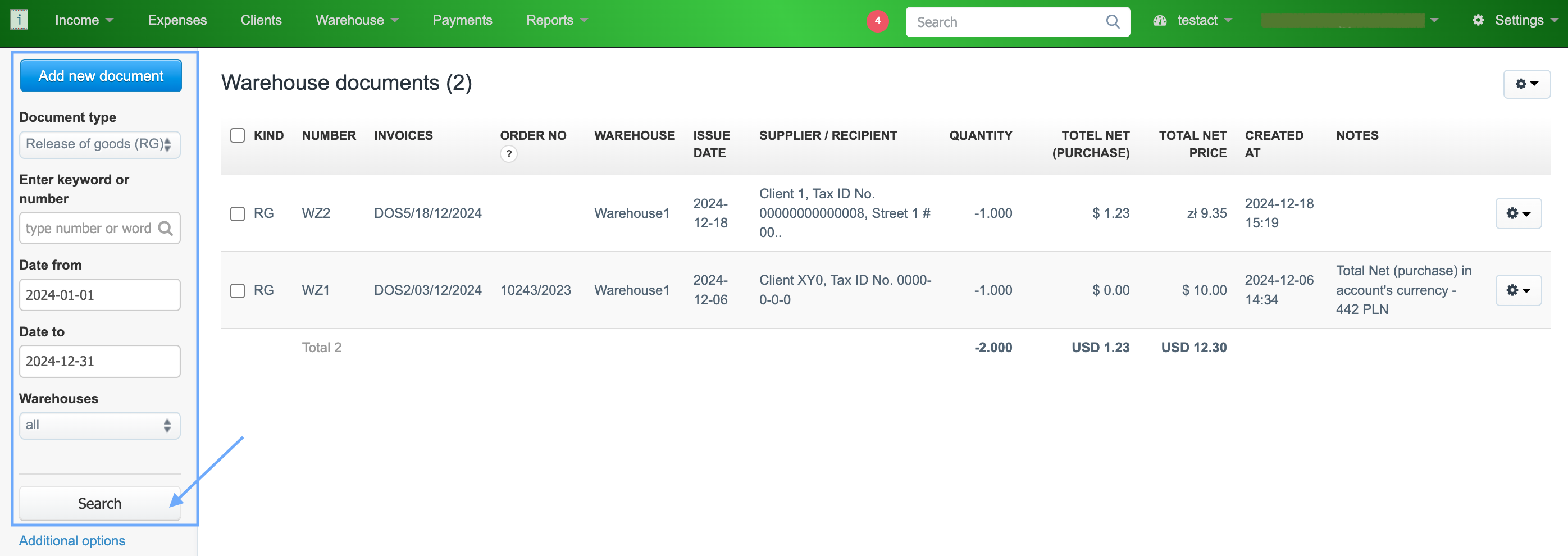
Task: Click the Order No help question mark
Action: click(x=508, y=154)
